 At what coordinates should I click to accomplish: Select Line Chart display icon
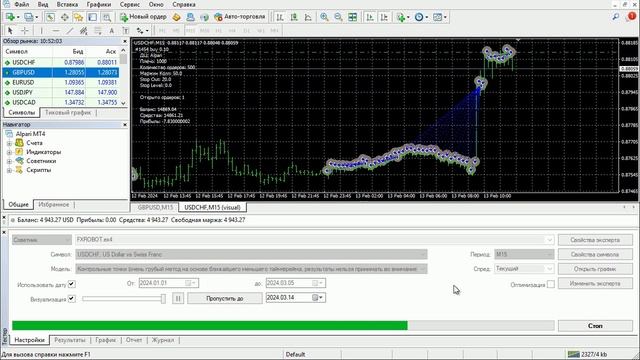click(308, 17)
